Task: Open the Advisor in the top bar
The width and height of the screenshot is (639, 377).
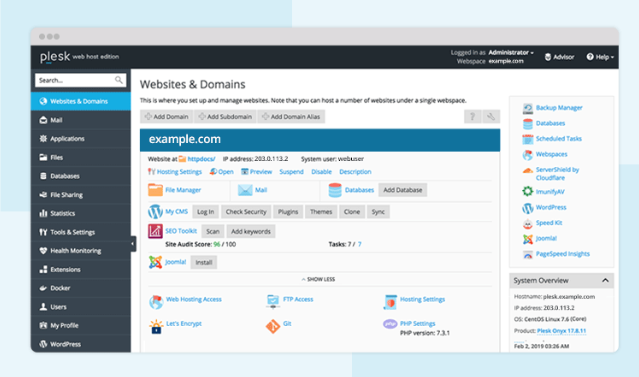Action: click(x=560, y=57)
